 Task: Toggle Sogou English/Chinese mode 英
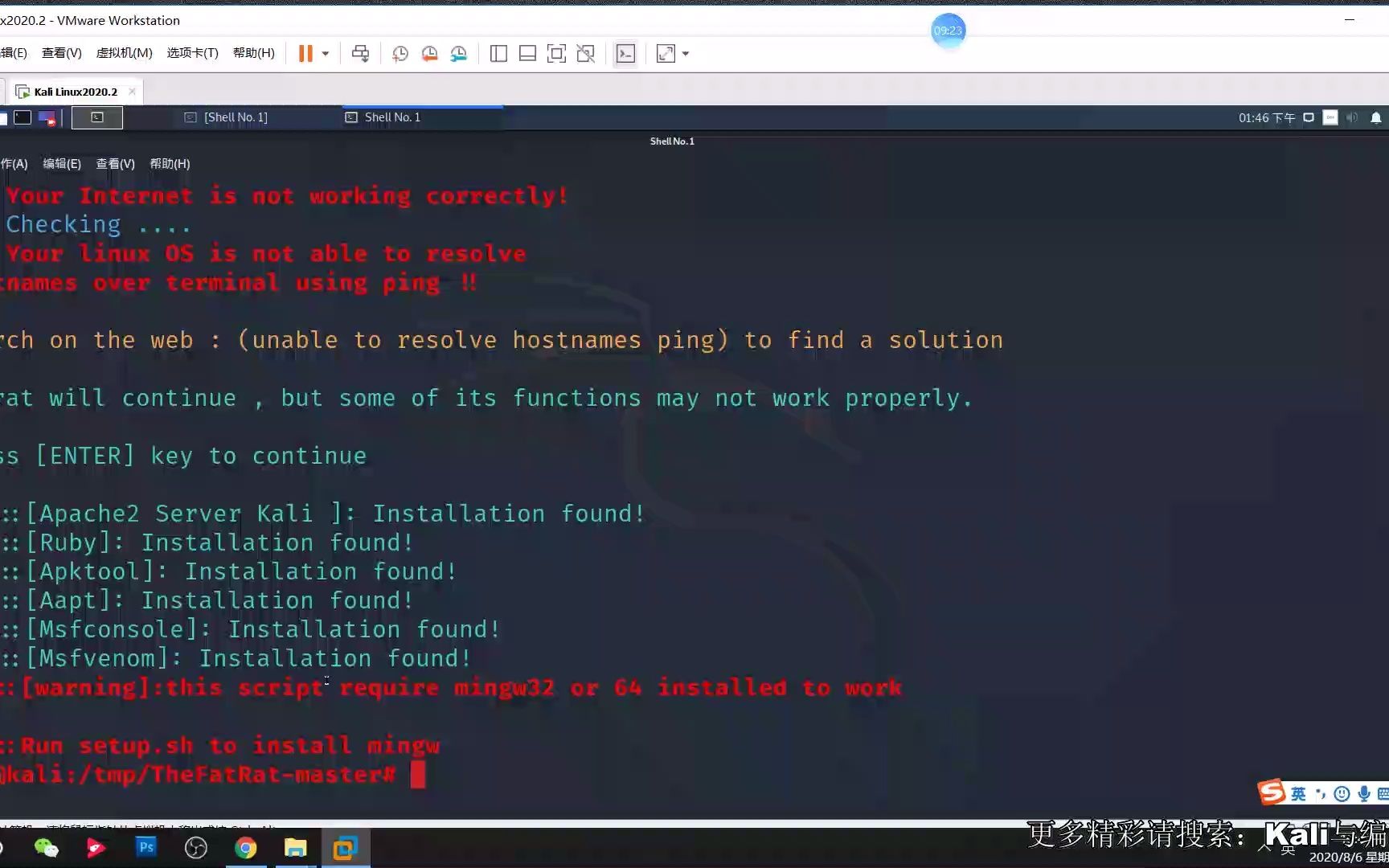pos(1298,794)
